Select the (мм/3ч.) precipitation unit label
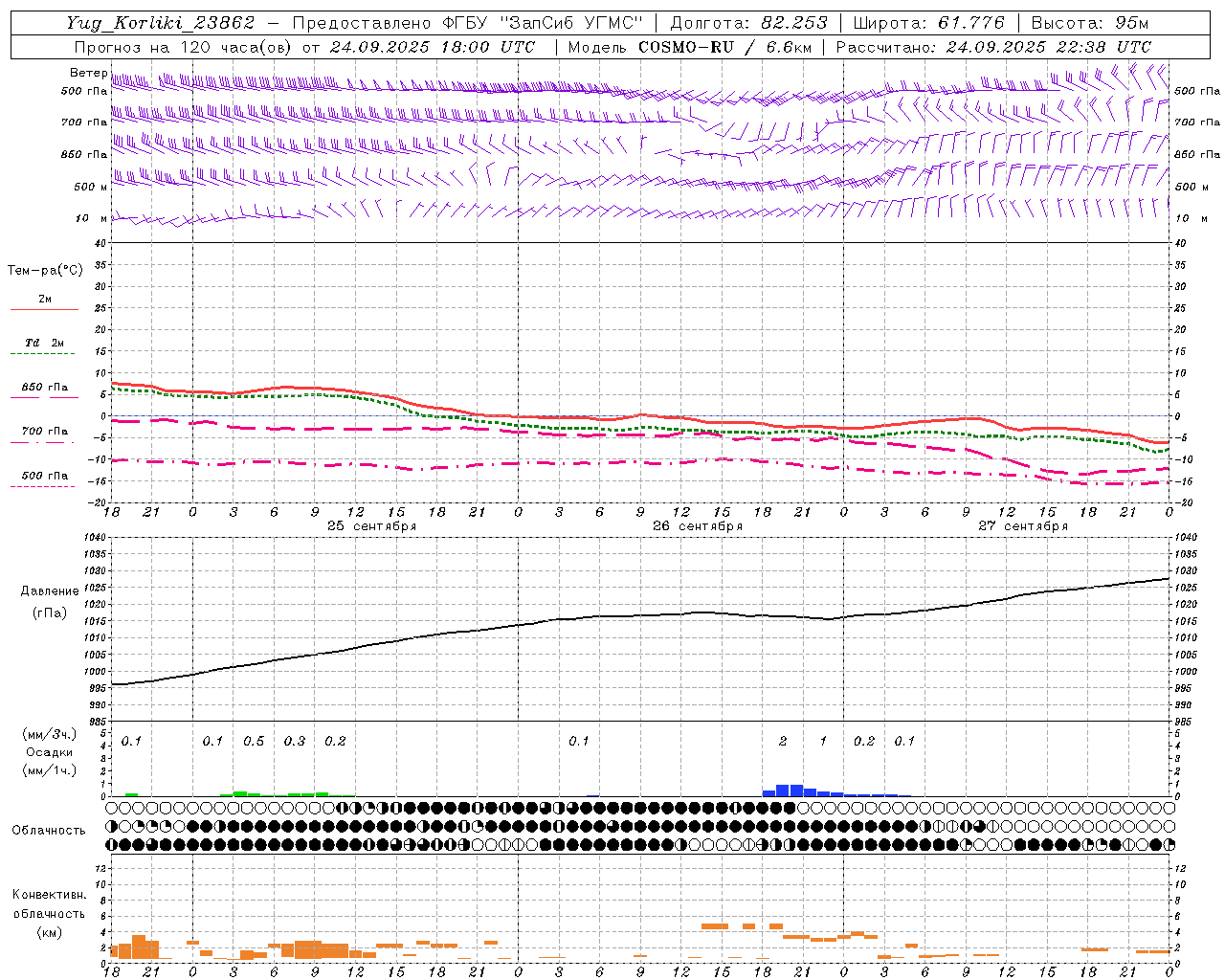Screen dimensions: 1225x980 [50, 733]
